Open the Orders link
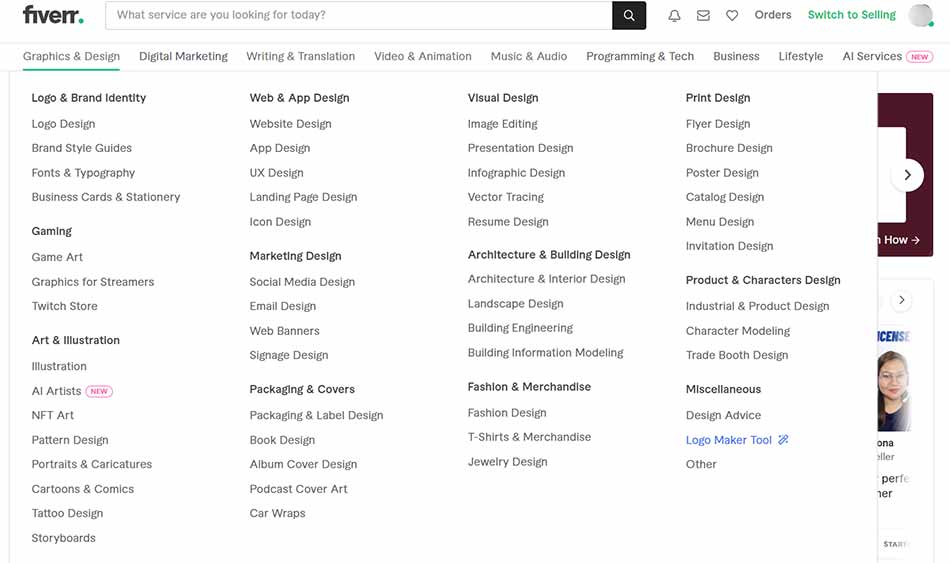Screen dimensions: 950x563 [773, 15]
